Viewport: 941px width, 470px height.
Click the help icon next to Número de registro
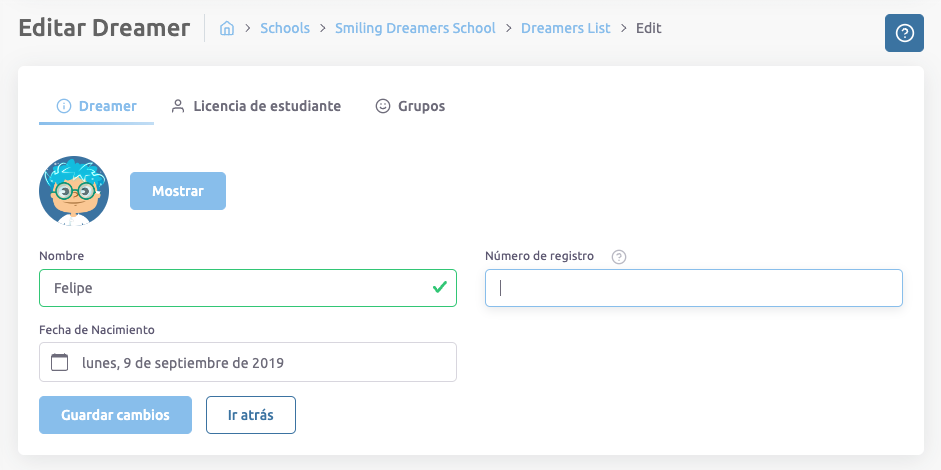tap(619, 257)
